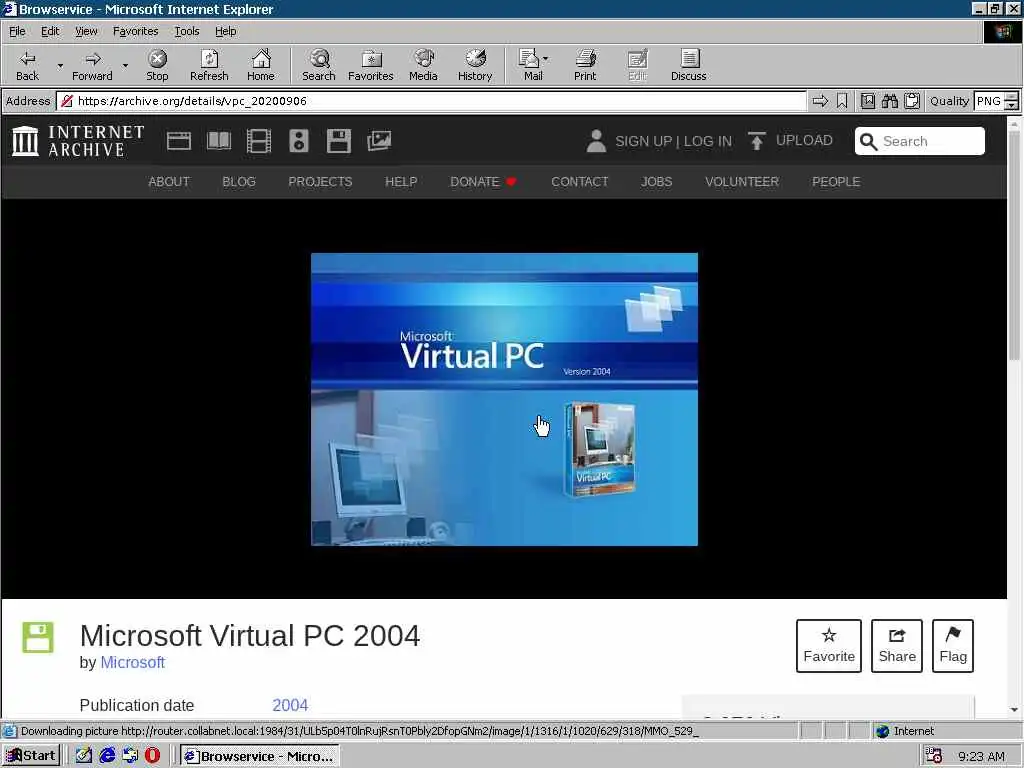Click the Share button

pos(897,646)
